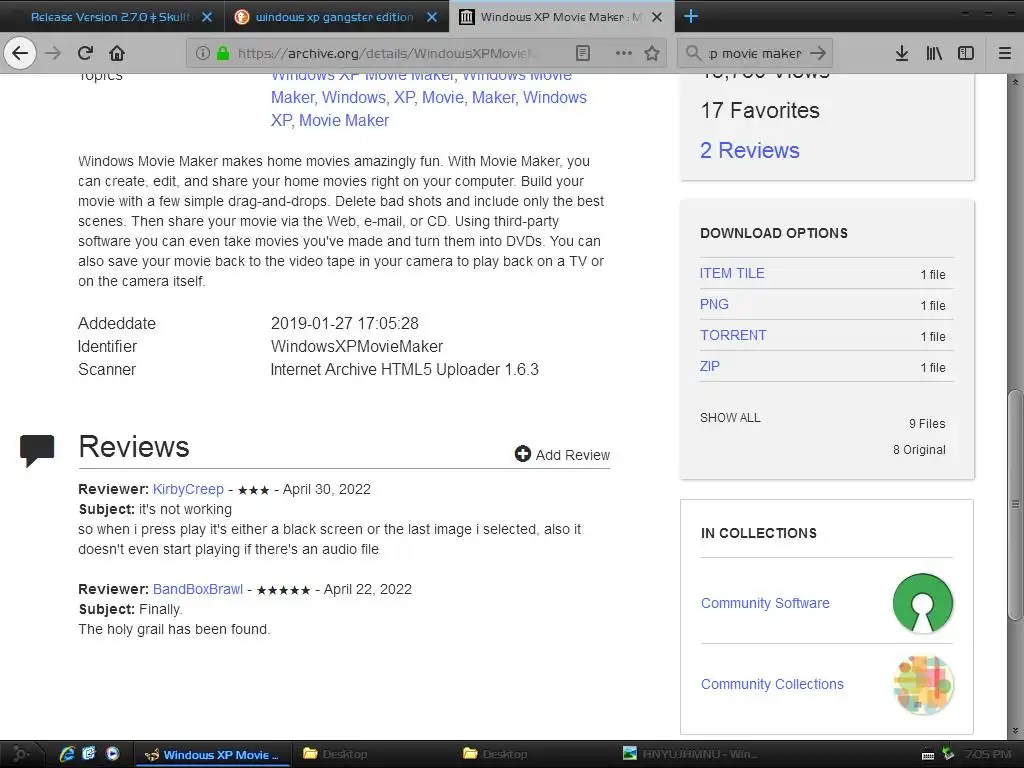
Task: Open page actions three-dot menu
Action: tap(624, 53)
